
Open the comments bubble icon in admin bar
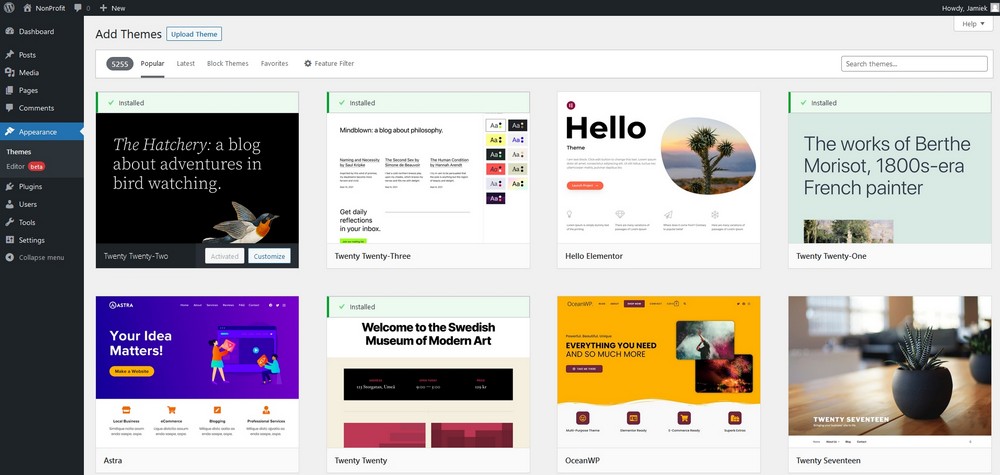pos(78,8)
